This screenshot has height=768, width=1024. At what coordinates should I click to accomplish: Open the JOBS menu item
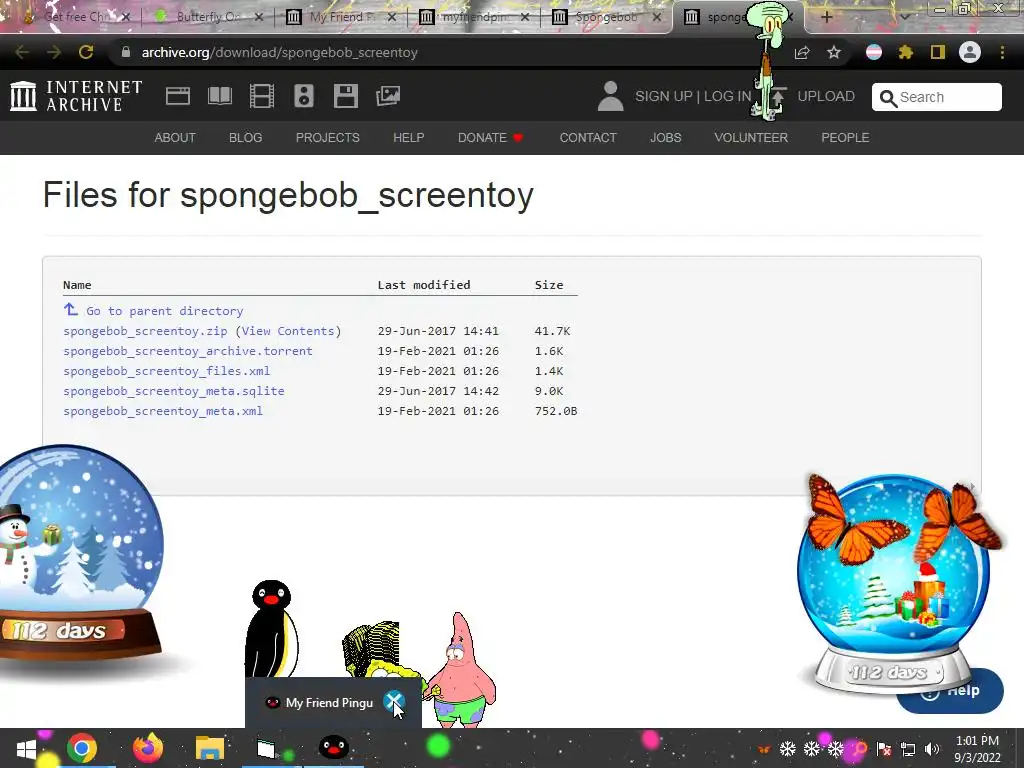(665, 138)
